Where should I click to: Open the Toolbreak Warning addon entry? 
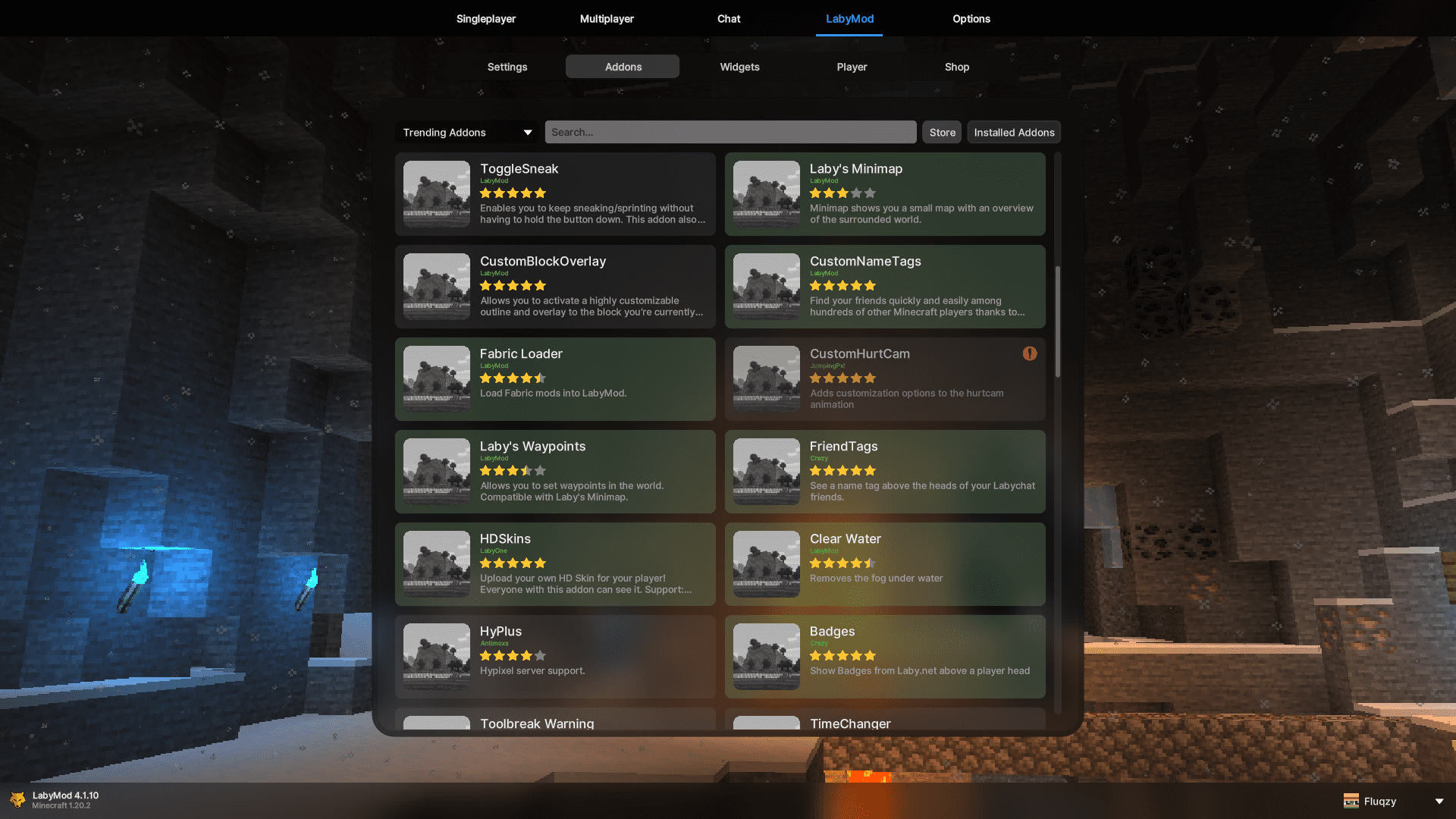555,719
